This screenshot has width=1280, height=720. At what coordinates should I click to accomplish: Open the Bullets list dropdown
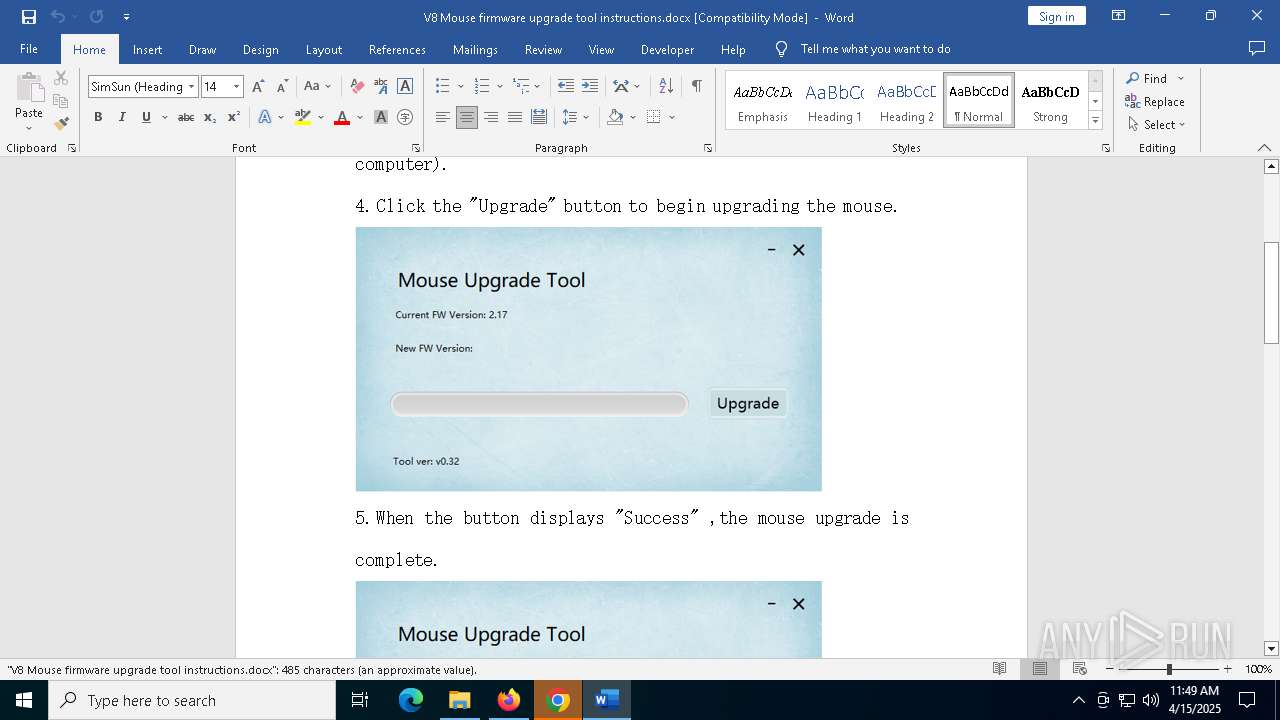(x=461, y=87)
